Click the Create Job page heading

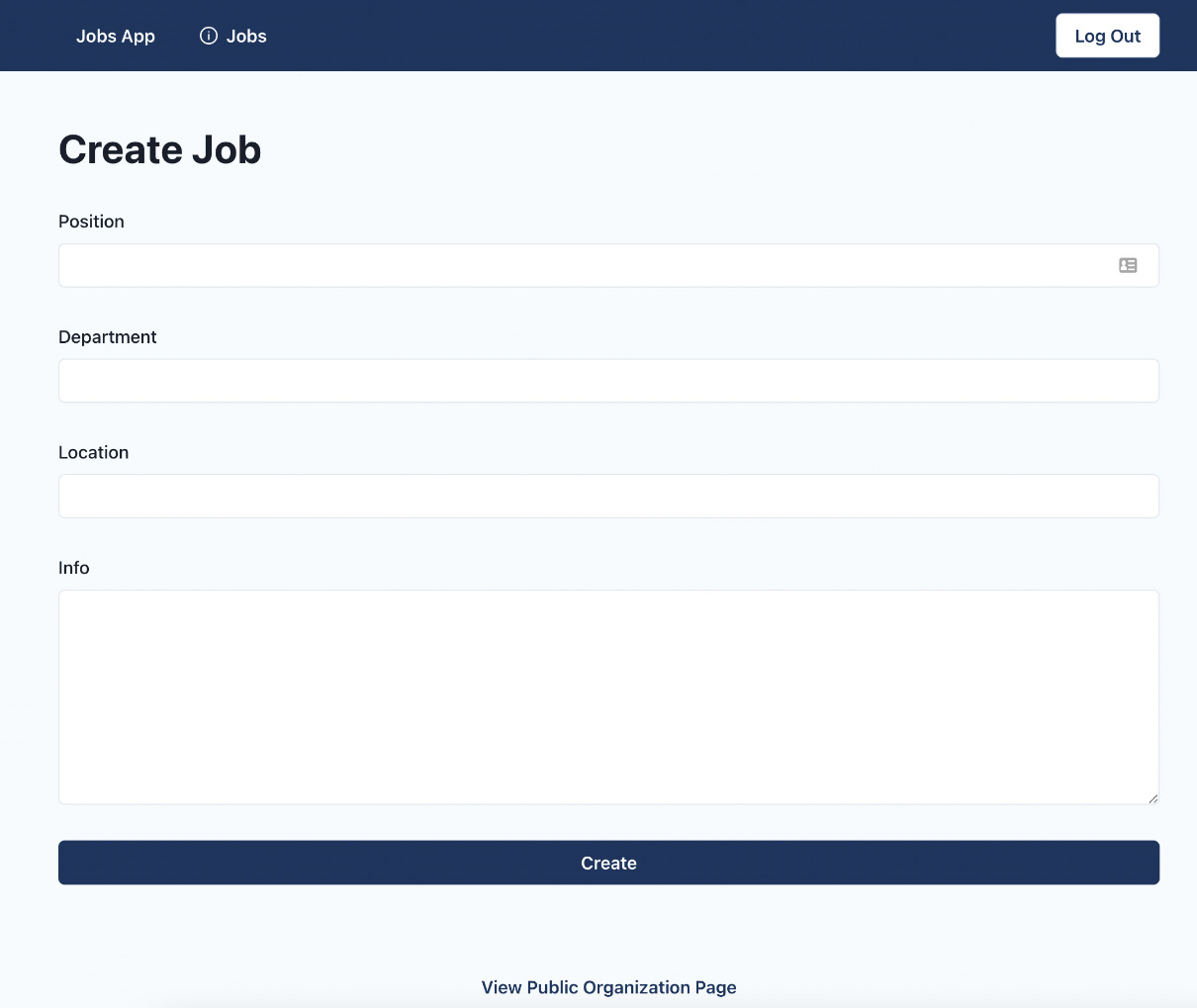click(x=159, y=149)
